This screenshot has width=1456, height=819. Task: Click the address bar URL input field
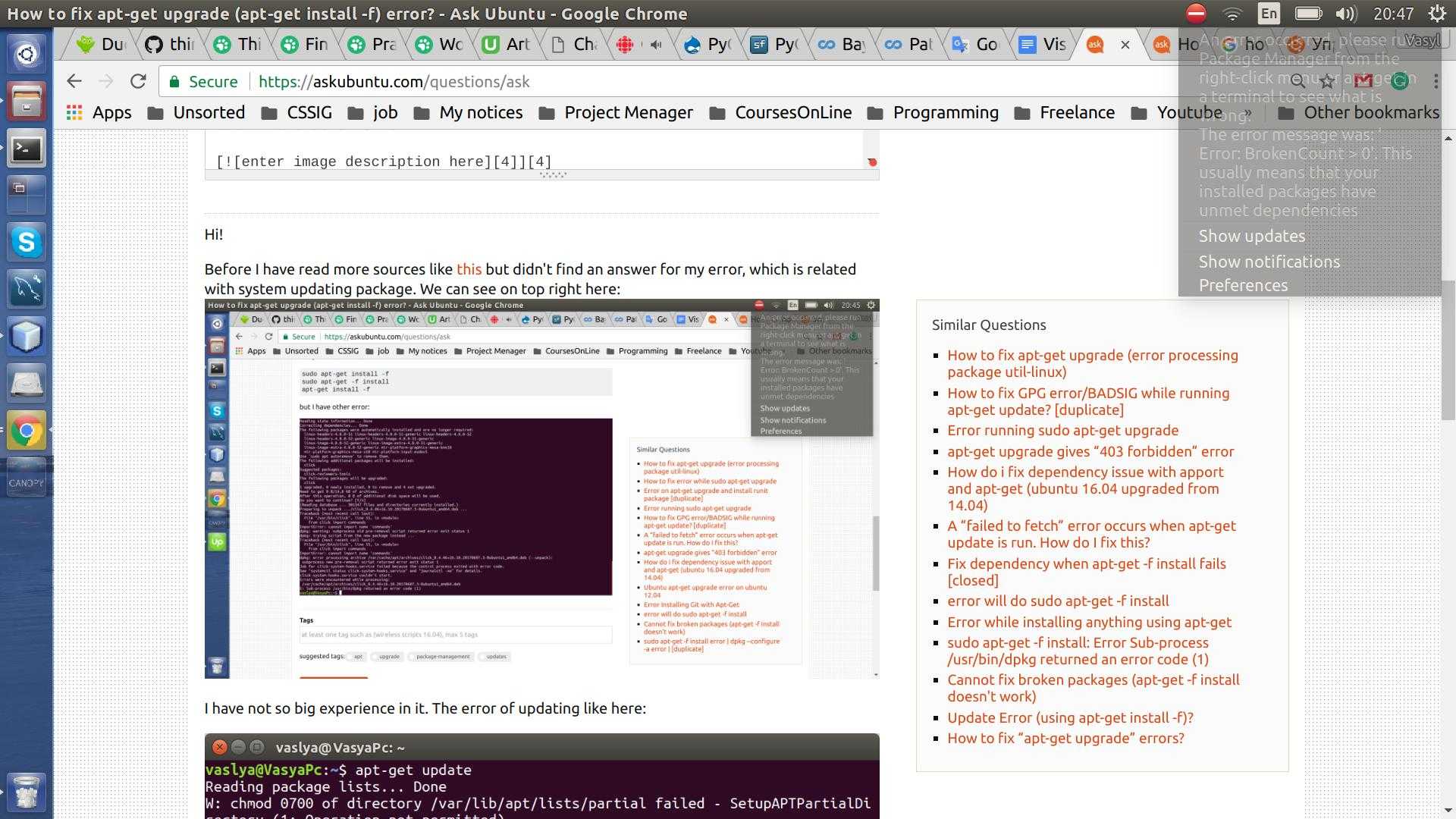[390, 81]
